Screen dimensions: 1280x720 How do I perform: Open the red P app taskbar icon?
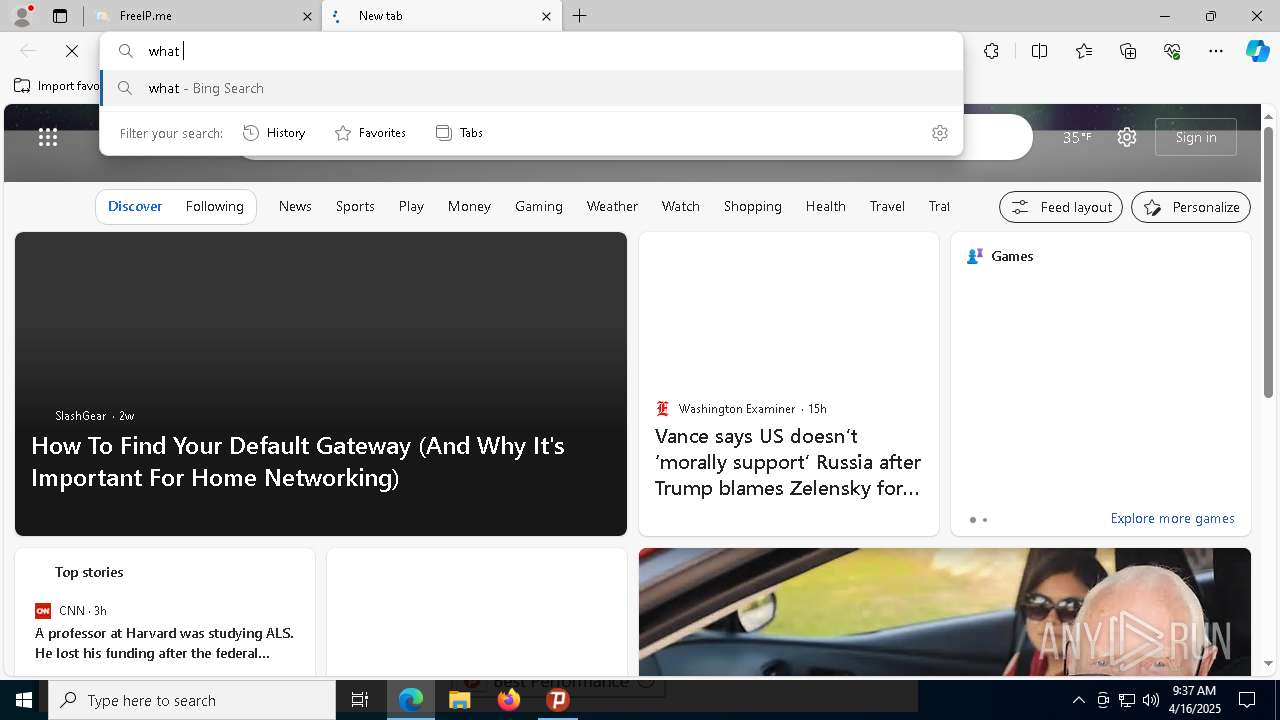coord(558,700)
